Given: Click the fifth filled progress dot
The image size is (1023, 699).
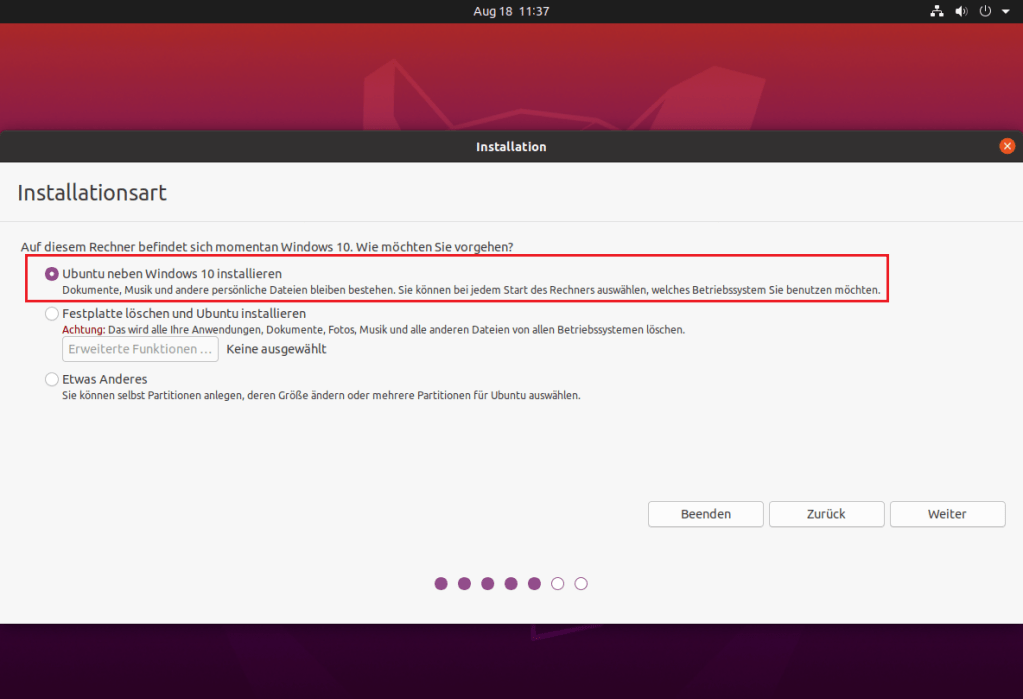Looking at the screenshot, I should point(534,584).
